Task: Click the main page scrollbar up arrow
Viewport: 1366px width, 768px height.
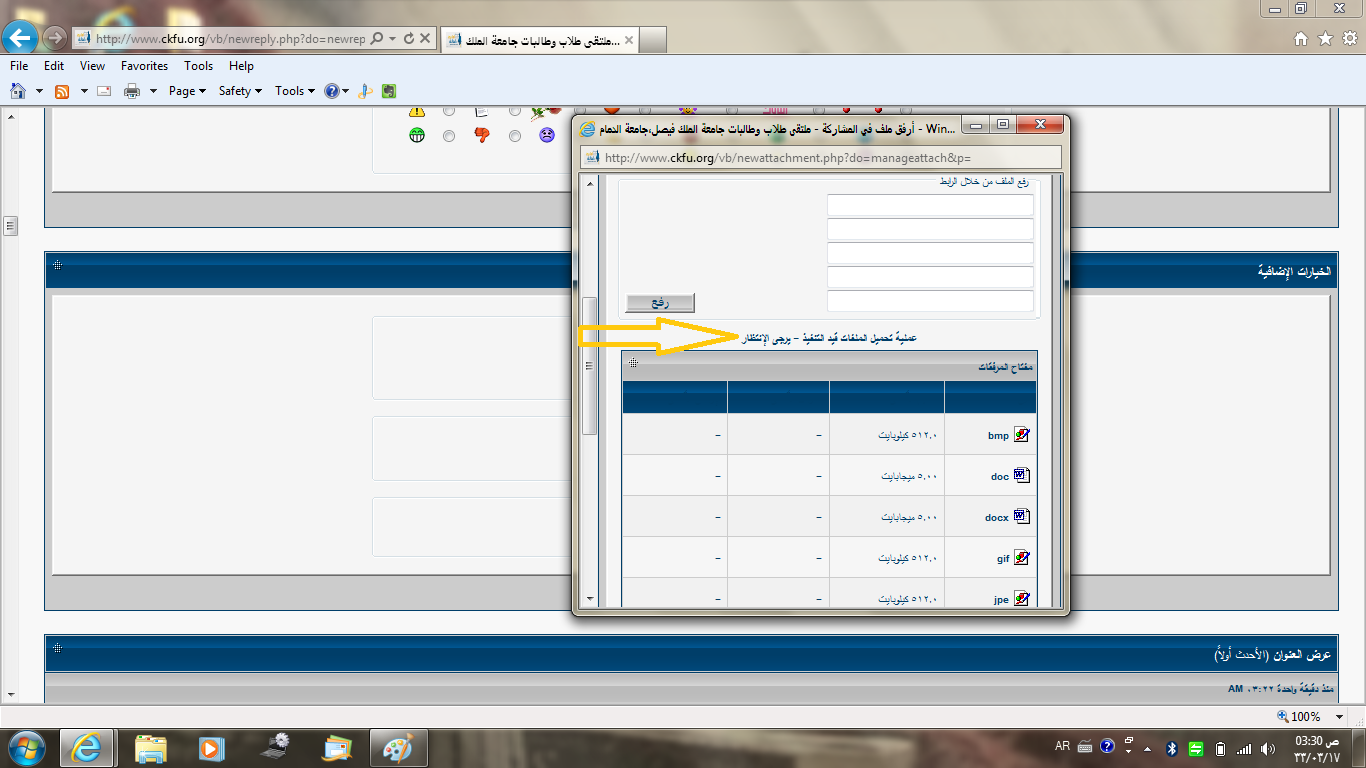Action: pos(10,118)
